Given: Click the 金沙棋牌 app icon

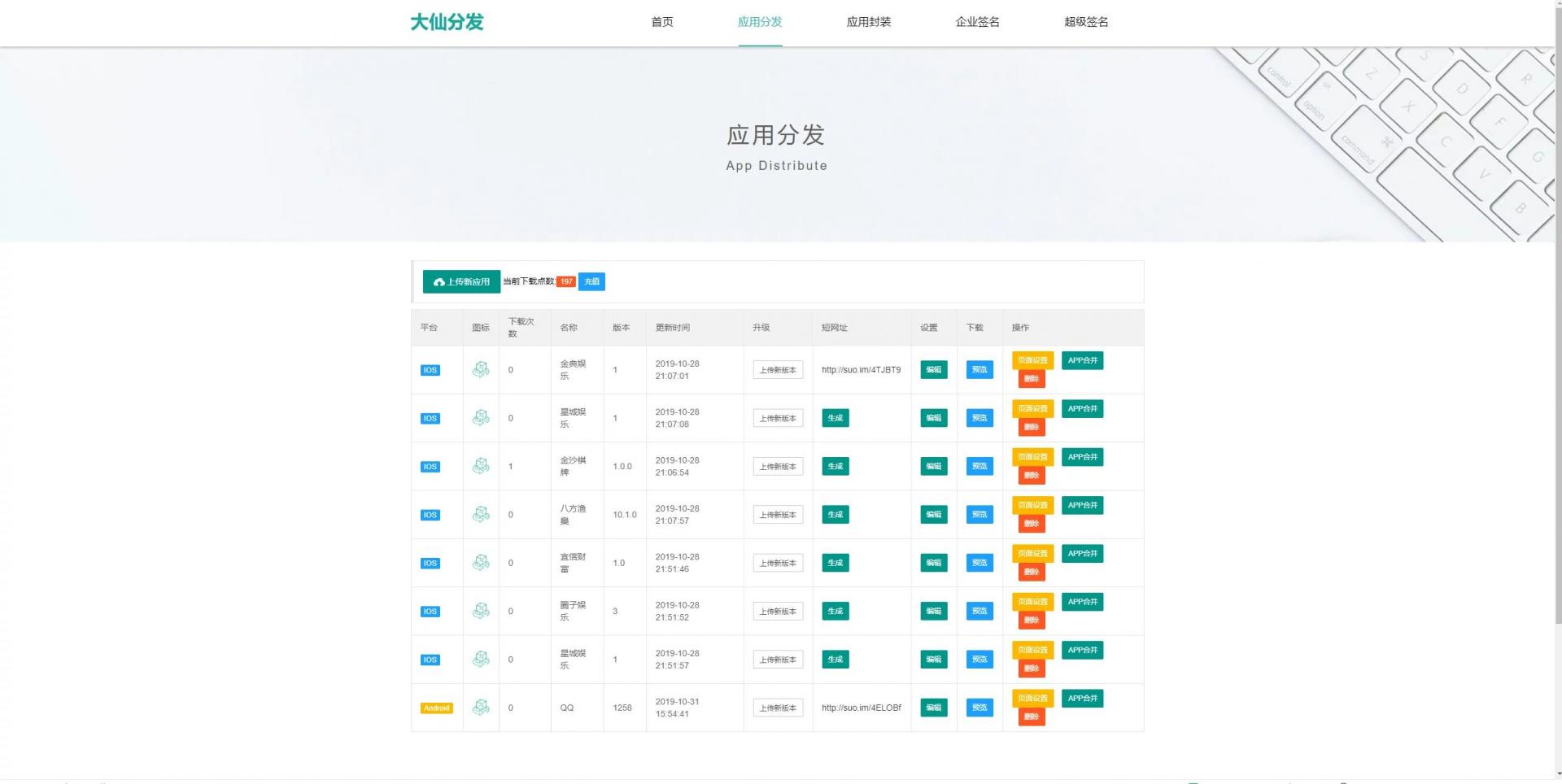Looking at the screenshot, I should (x=481, y=466).
